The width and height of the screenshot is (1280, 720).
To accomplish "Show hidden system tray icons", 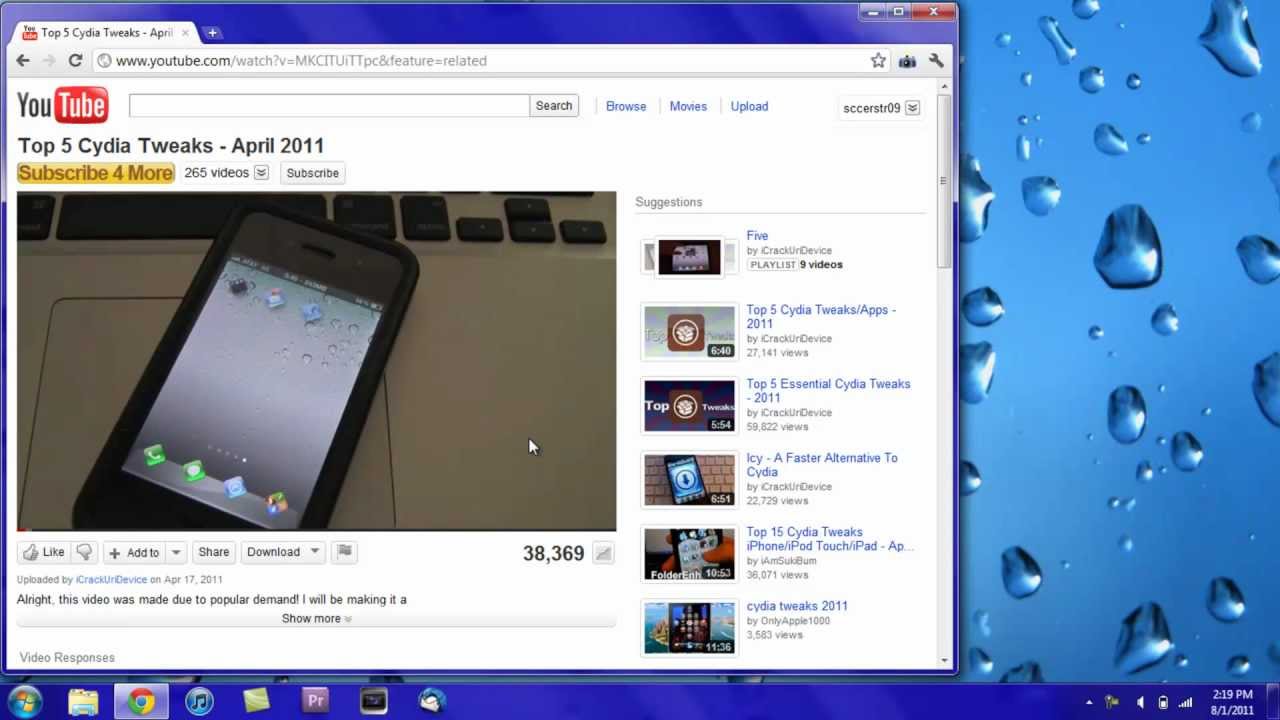I will (x=1089, y=702).
